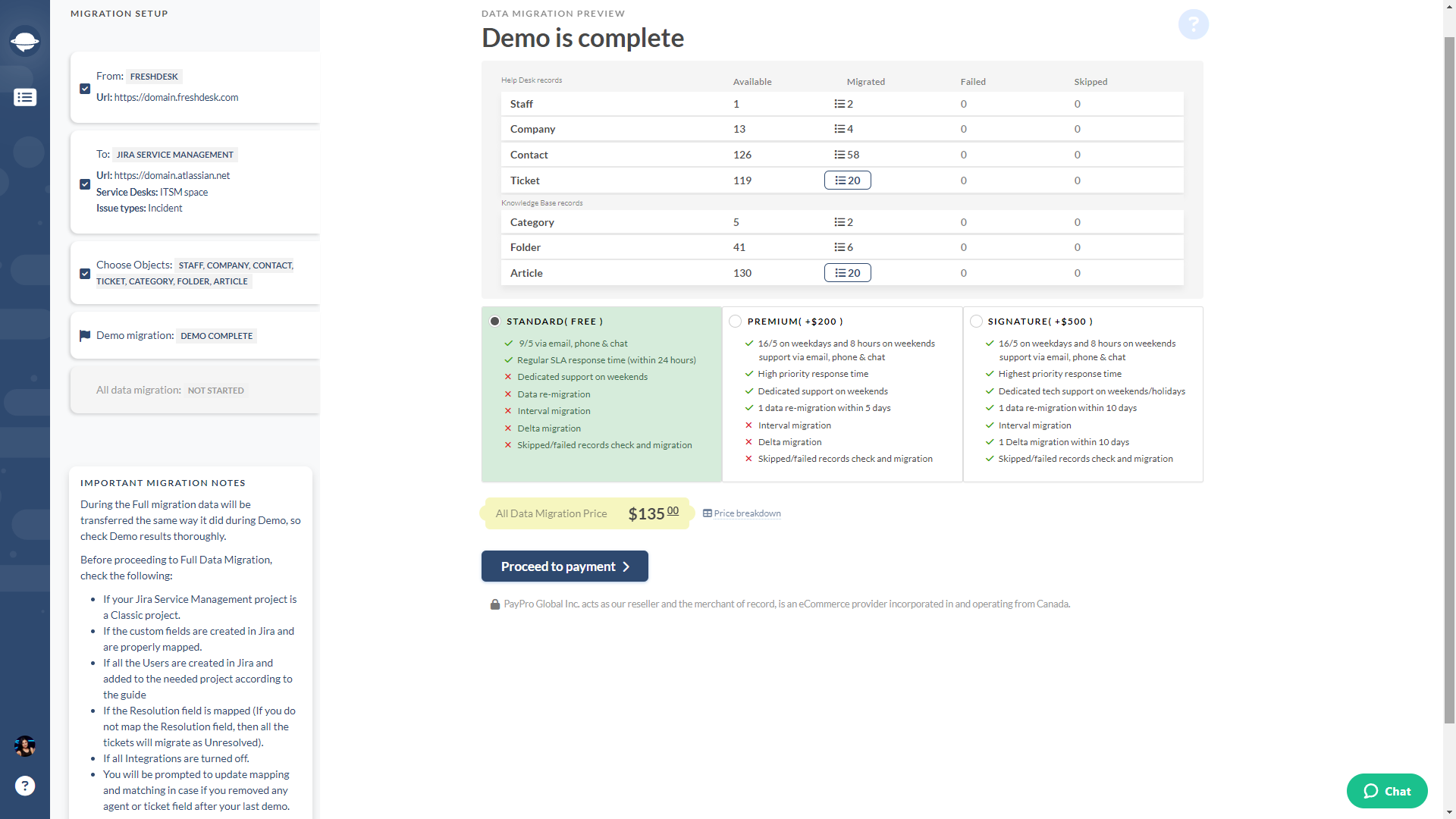Screen dimensions: 1456x819
Task: Click the Migrated column header
Action: pyautogui.click(x=866, y=82)
